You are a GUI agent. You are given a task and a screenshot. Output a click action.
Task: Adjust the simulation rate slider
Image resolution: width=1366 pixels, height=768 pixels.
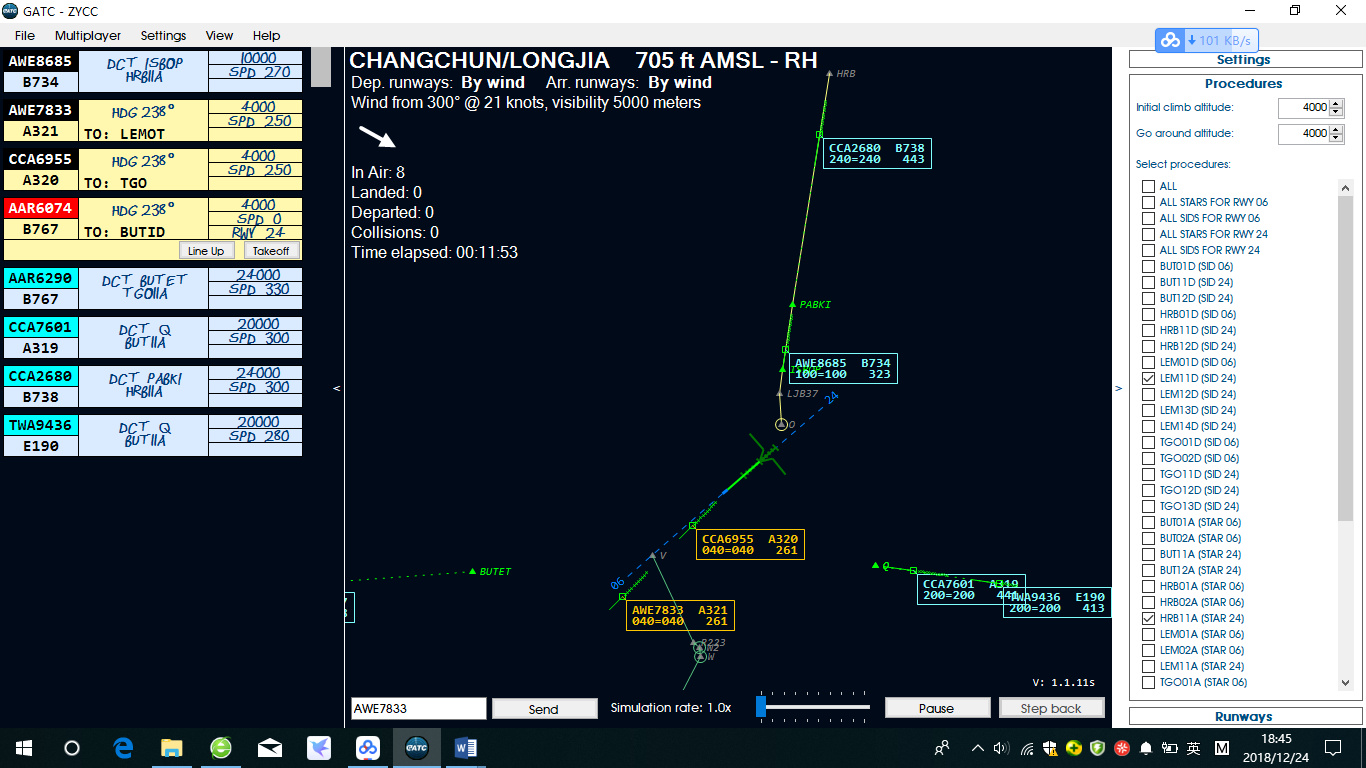tap(762, 707)
